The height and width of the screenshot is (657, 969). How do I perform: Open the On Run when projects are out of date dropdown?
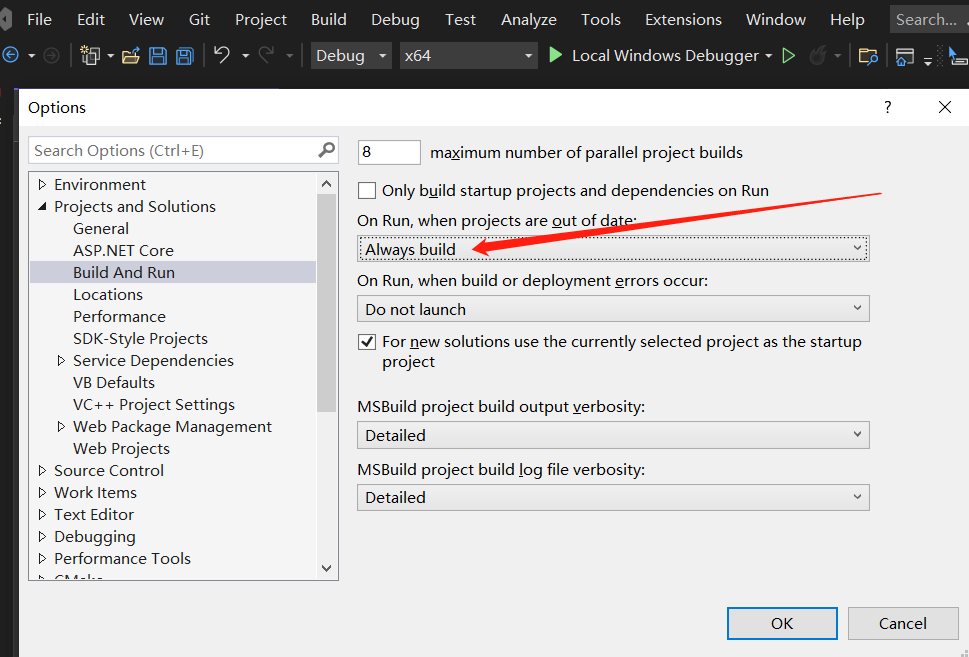pyautogui.click(x=855, y=248)
